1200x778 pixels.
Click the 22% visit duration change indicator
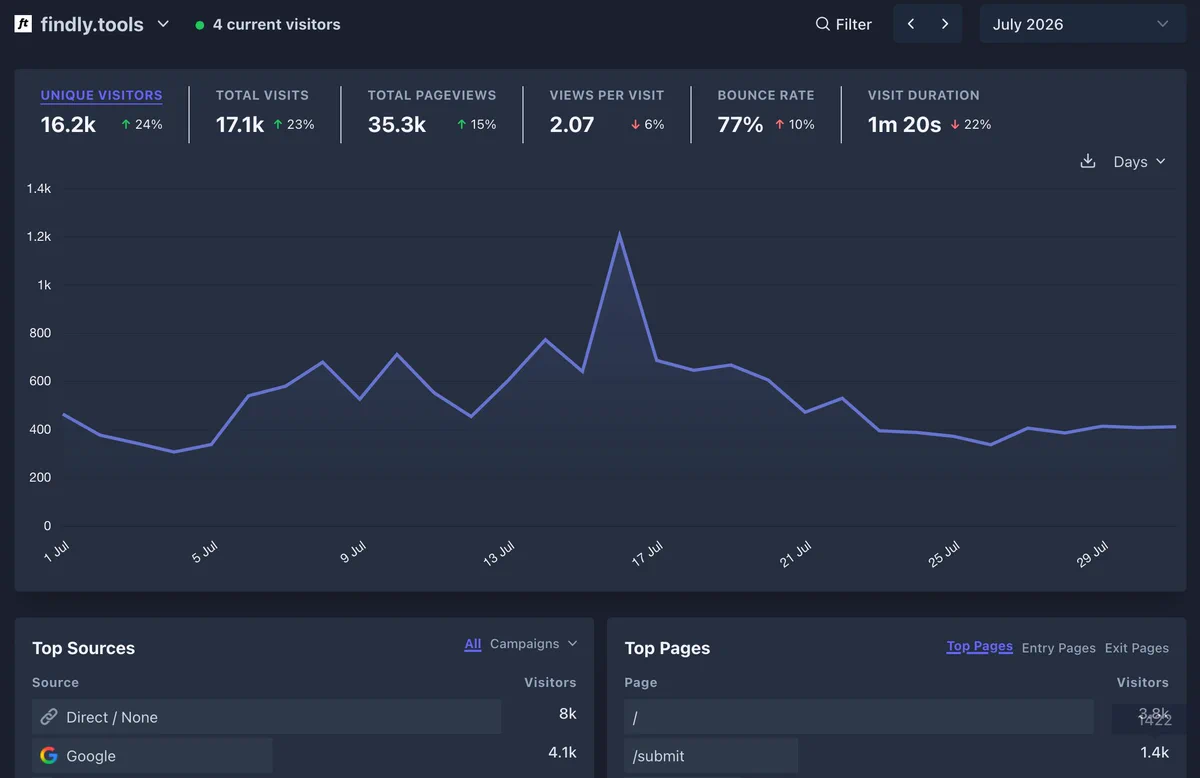[971, 125]
